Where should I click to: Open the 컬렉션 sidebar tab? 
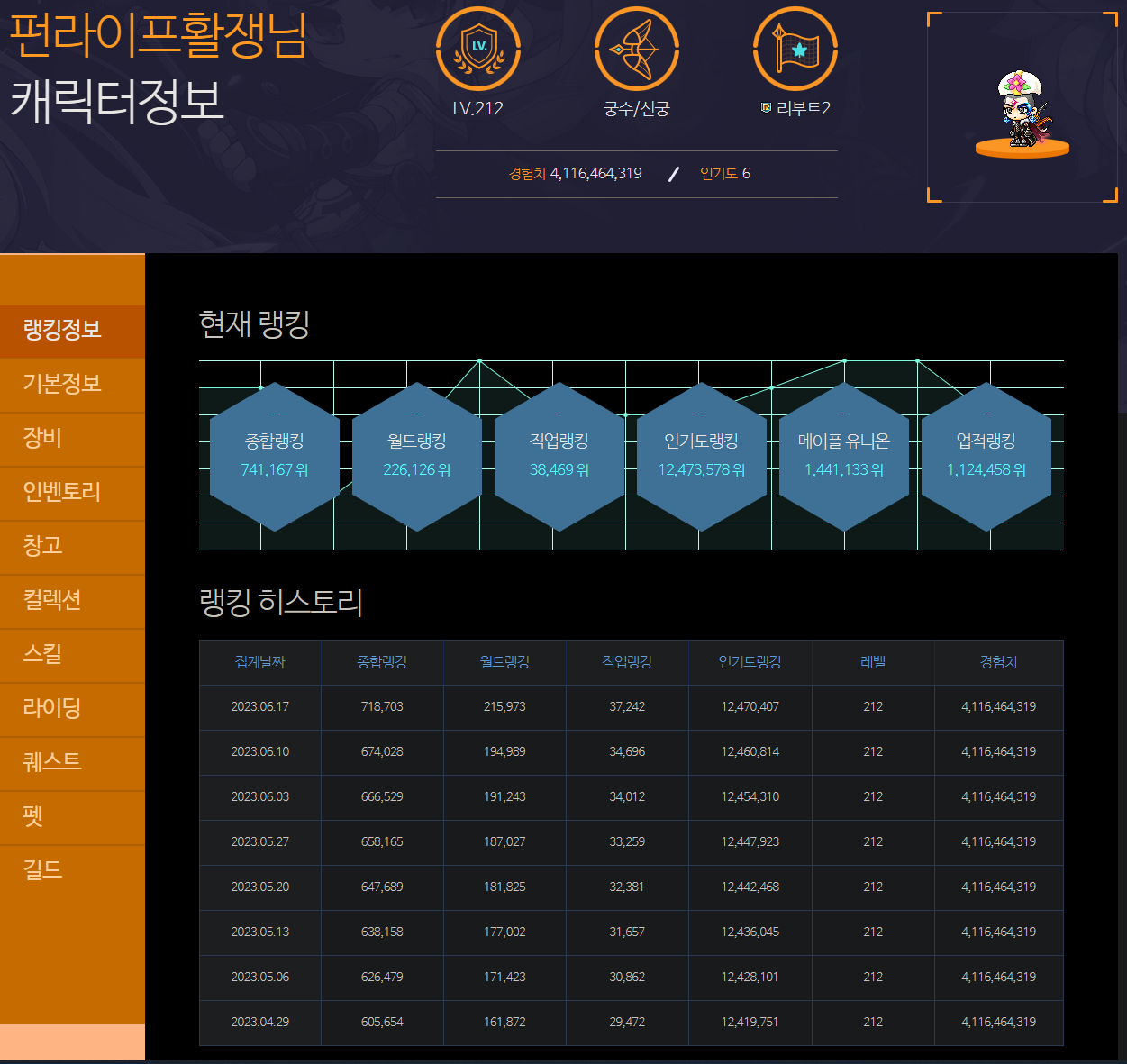(x=72, y=602)
